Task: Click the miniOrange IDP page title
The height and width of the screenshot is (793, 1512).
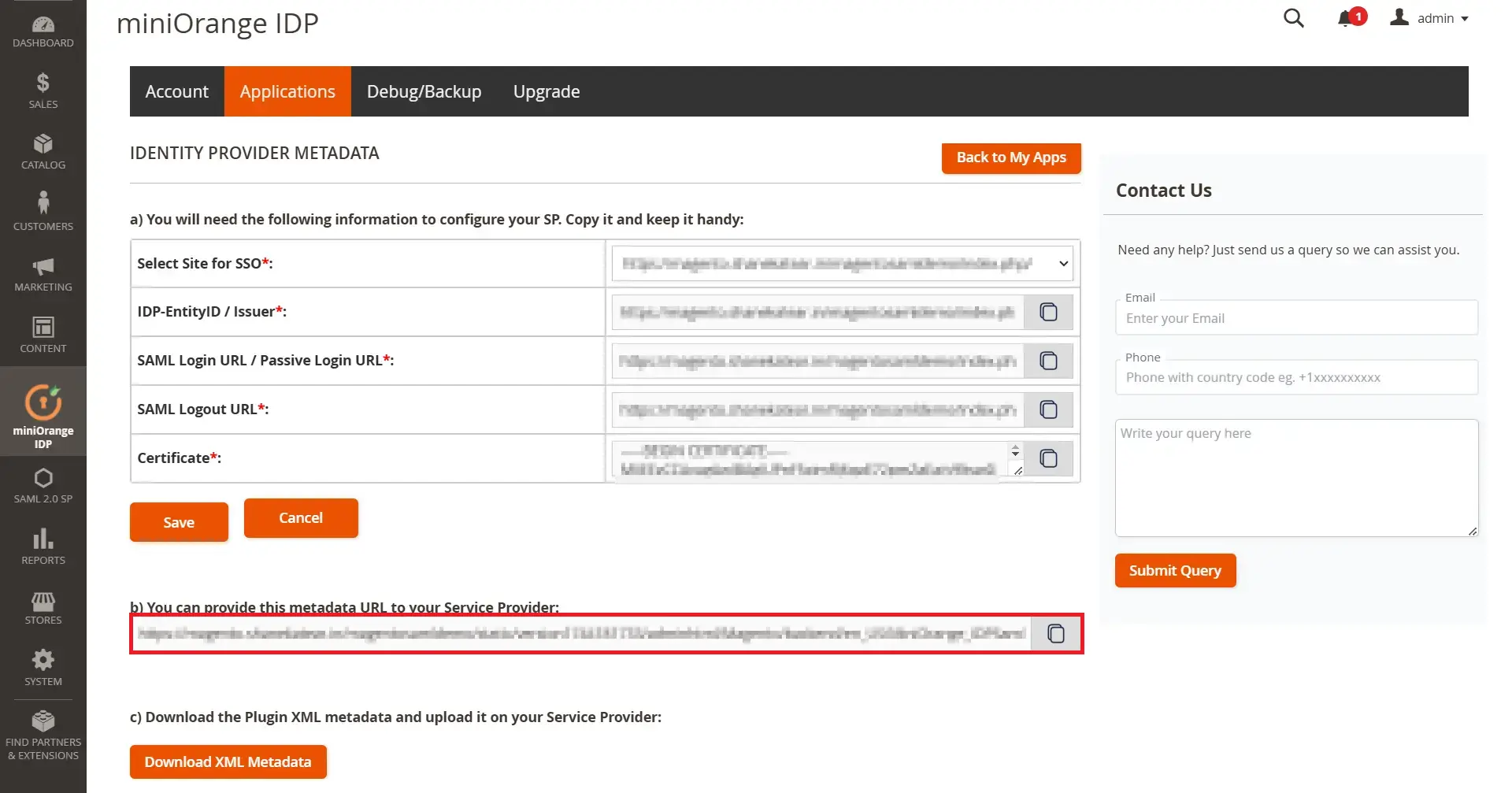Action: (x=217, y=24)
